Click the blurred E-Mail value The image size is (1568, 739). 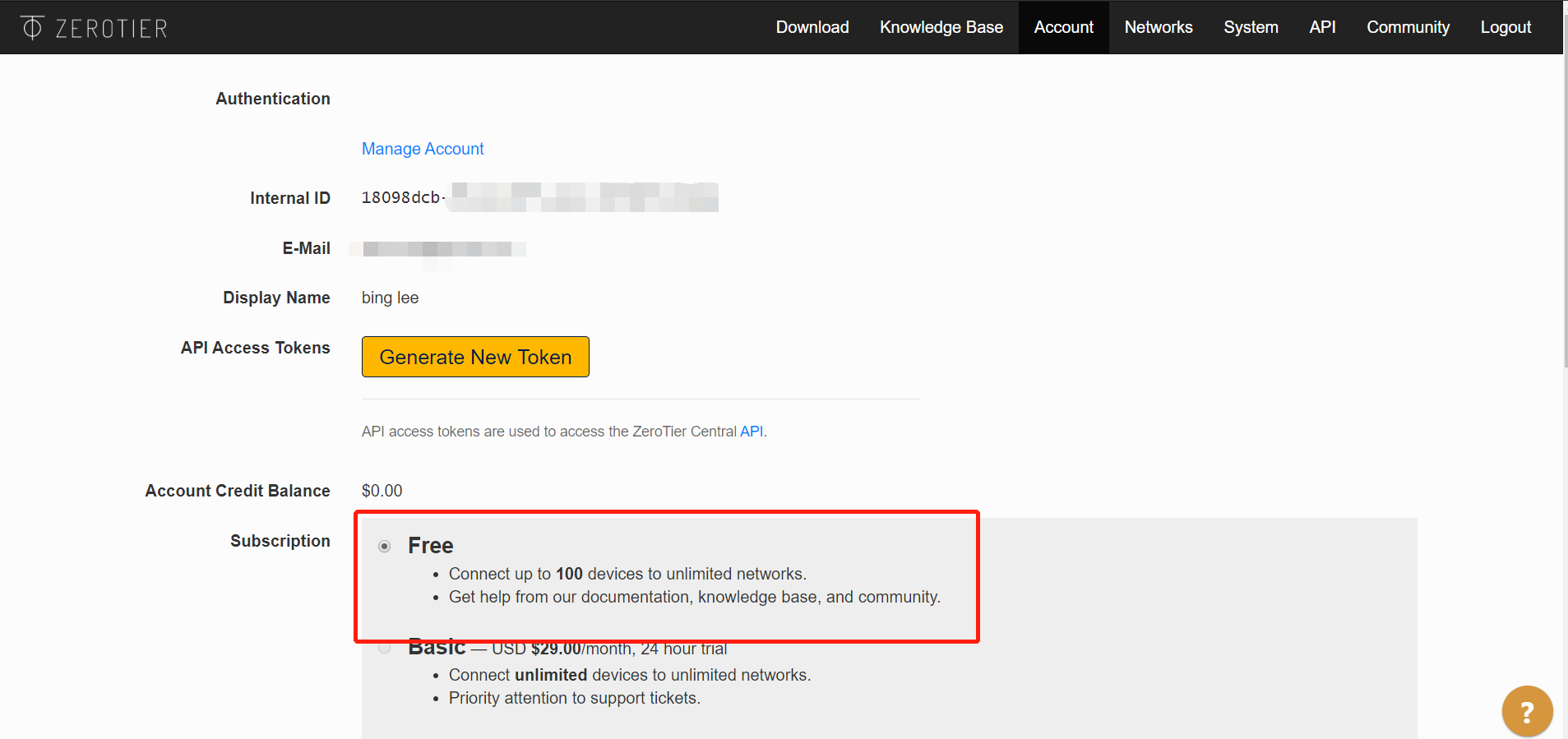point(437,249)
